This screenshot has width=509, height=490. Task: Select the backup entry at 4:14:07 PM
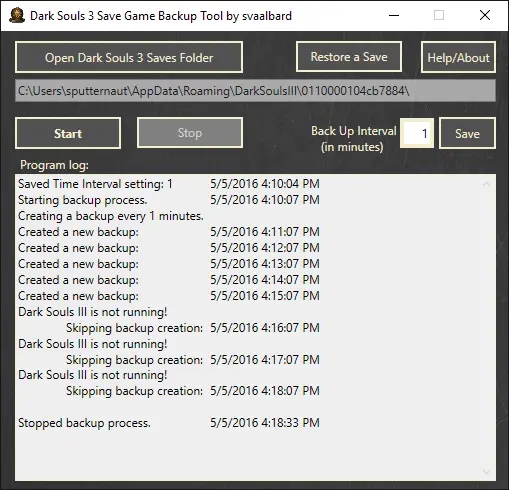(169, 280)
